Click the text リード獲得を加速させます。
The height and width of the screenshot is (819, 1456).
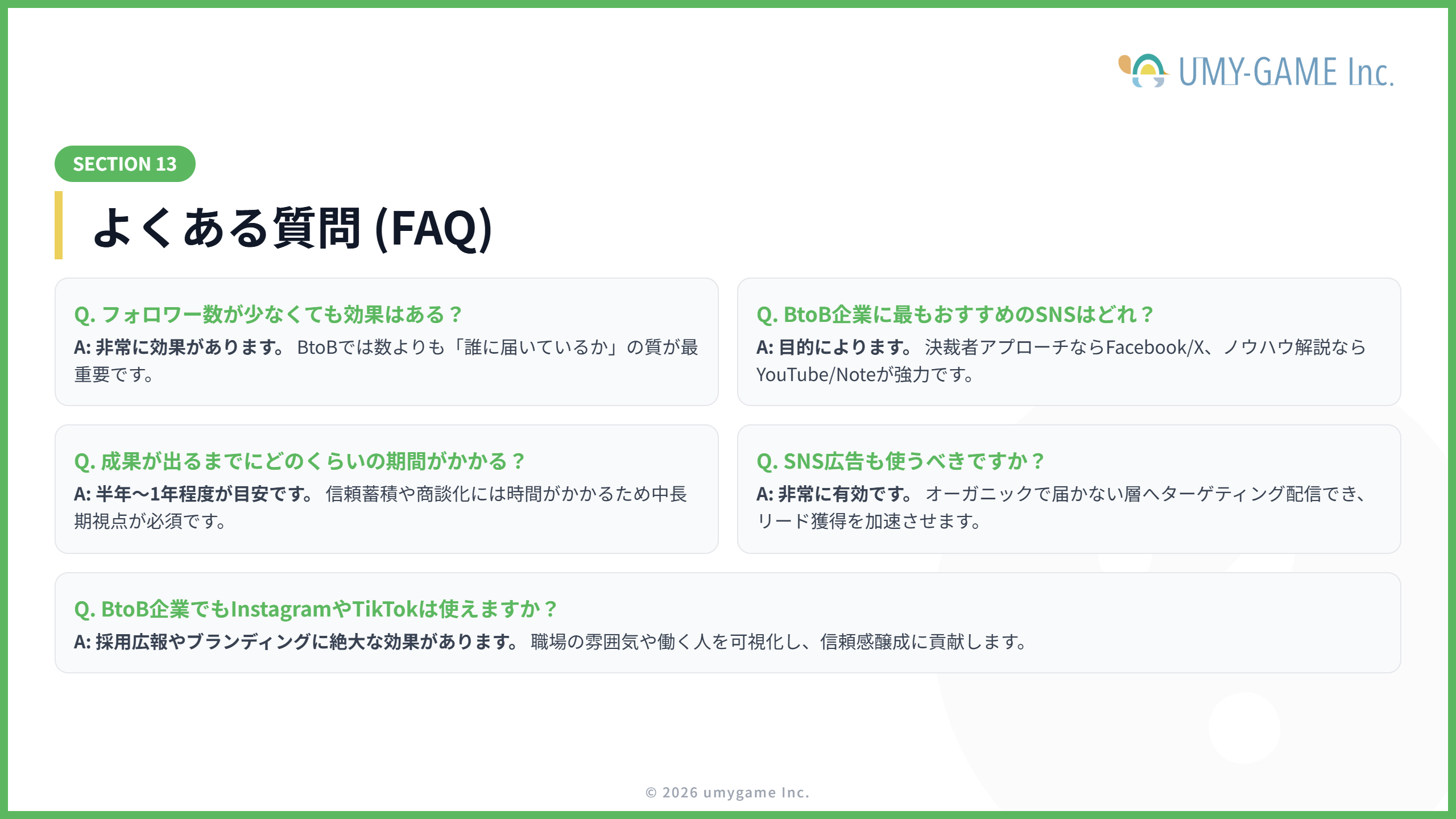pos(870,521)
